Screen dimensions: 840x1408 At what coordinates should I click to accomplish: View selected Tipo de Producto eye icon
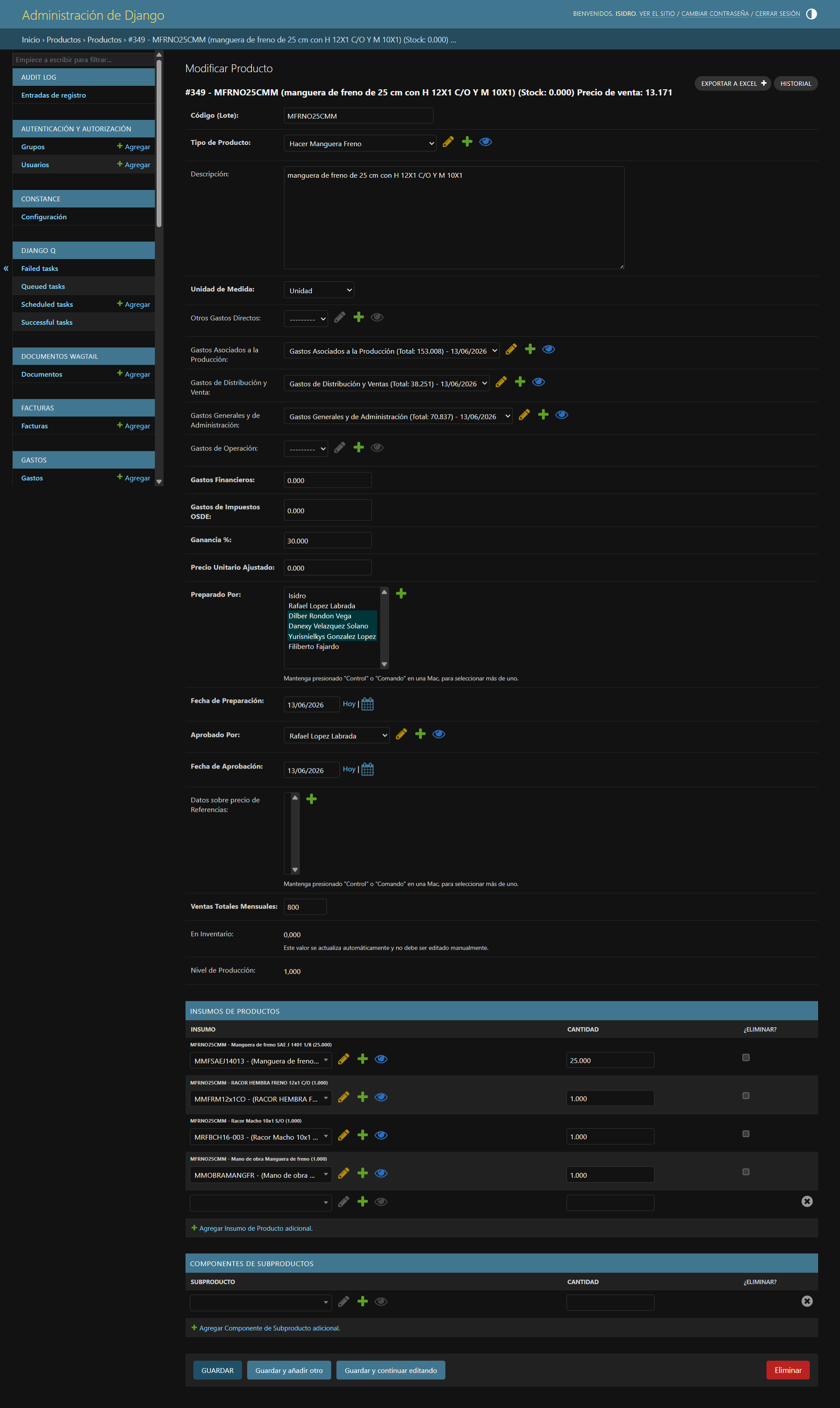486,141
